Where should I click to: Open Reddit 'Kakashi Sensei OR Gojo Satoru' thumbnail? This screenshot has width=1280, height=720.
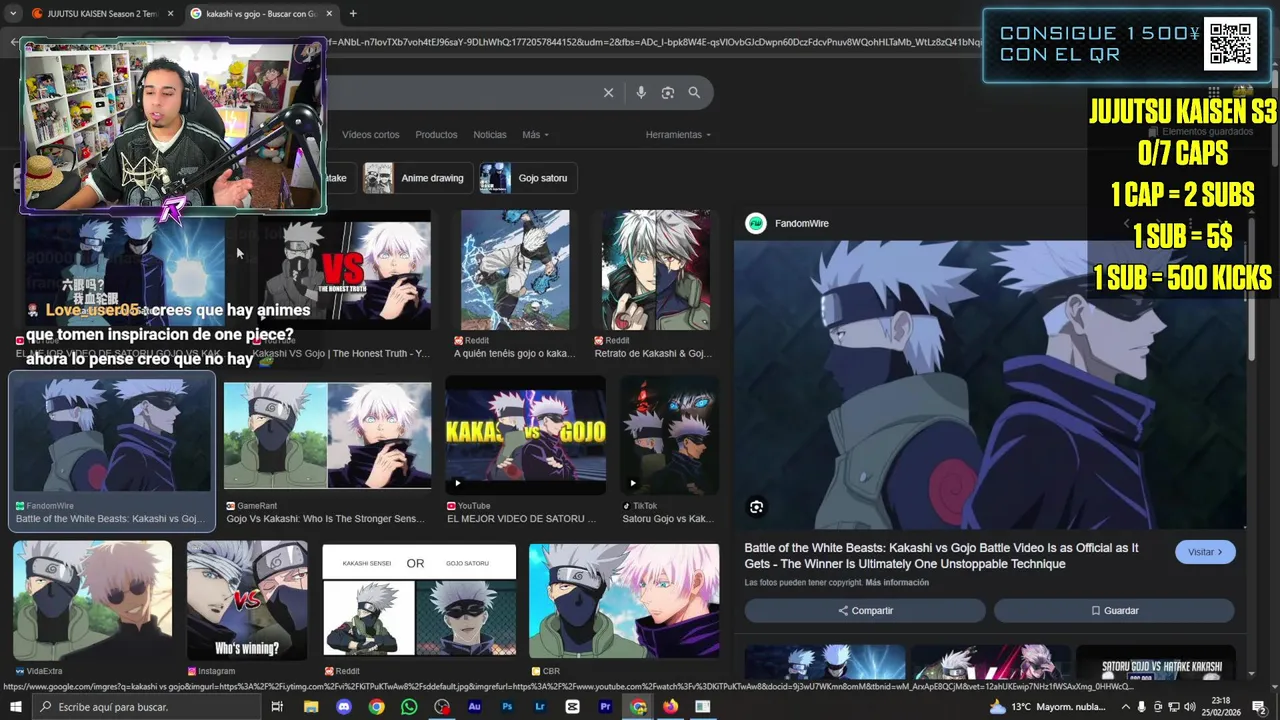coord(419,600)
